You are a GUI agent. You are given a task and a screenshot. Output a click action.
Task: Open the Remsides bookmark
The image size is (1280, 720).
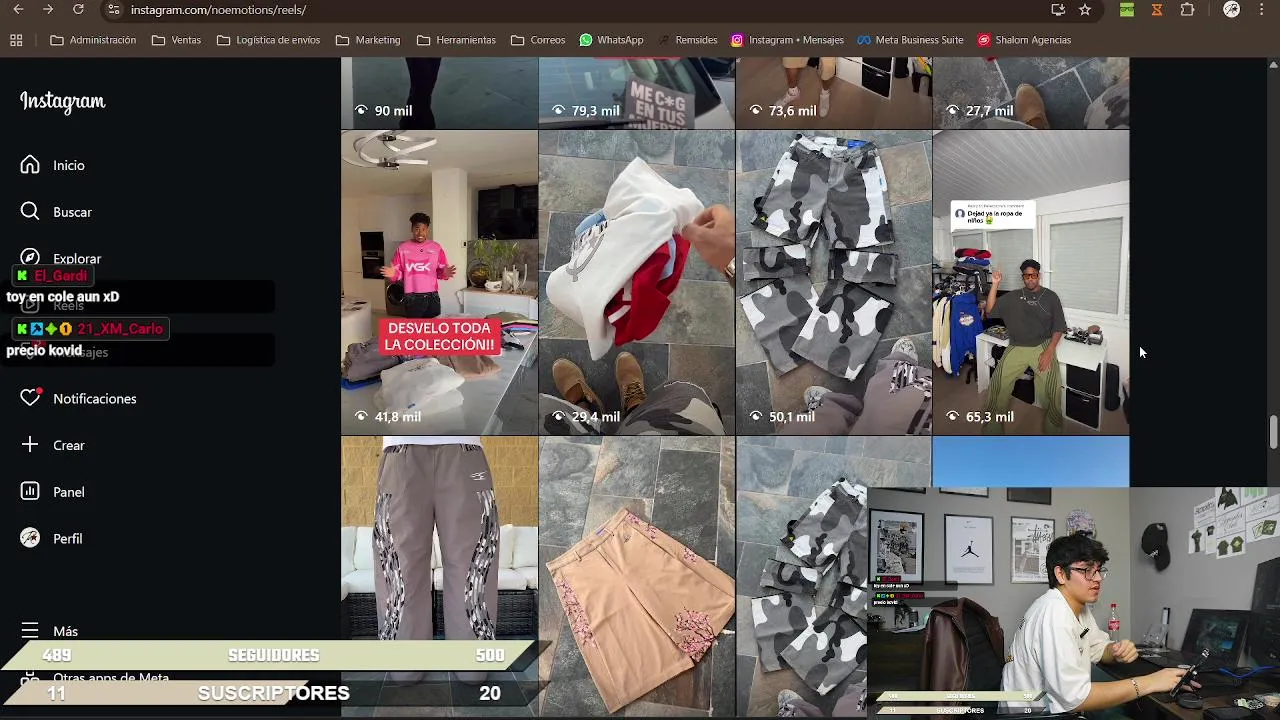click(687, 40)
